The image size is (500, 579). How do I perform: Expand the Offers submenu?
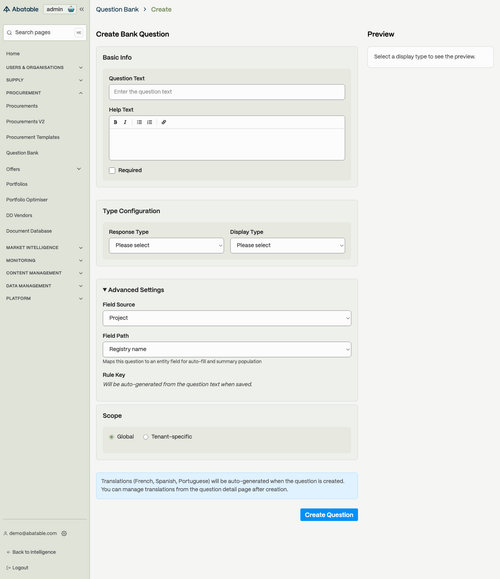(x=44, y=169)
